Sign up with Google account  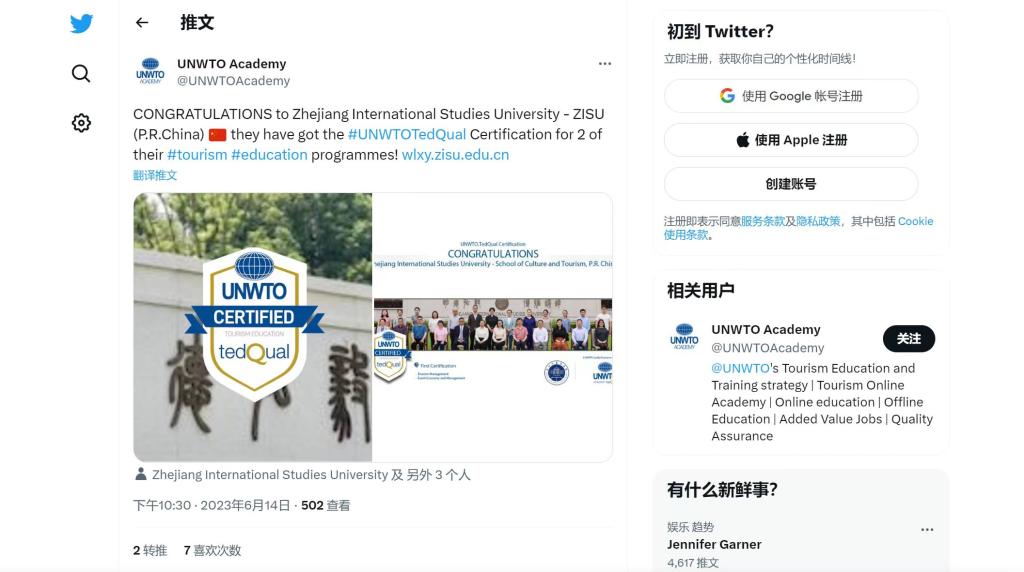790,96
